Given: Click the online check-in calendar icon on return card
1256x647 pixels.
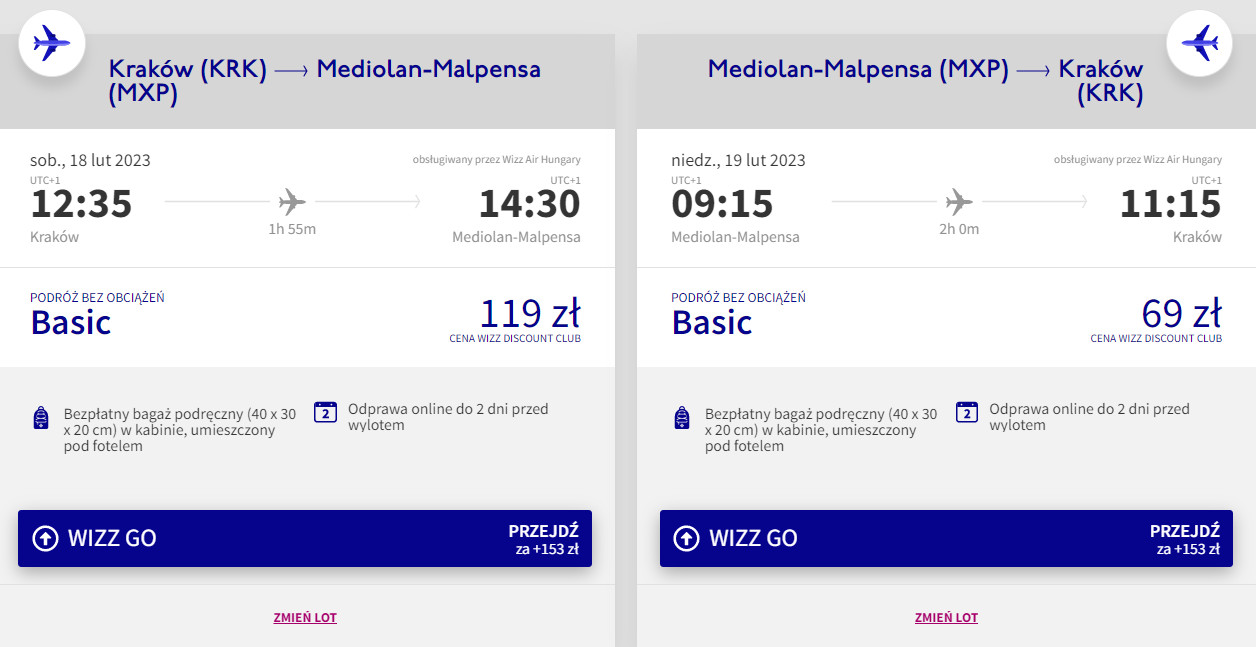Looking at the screenshot, I should [x=967, y=412].
